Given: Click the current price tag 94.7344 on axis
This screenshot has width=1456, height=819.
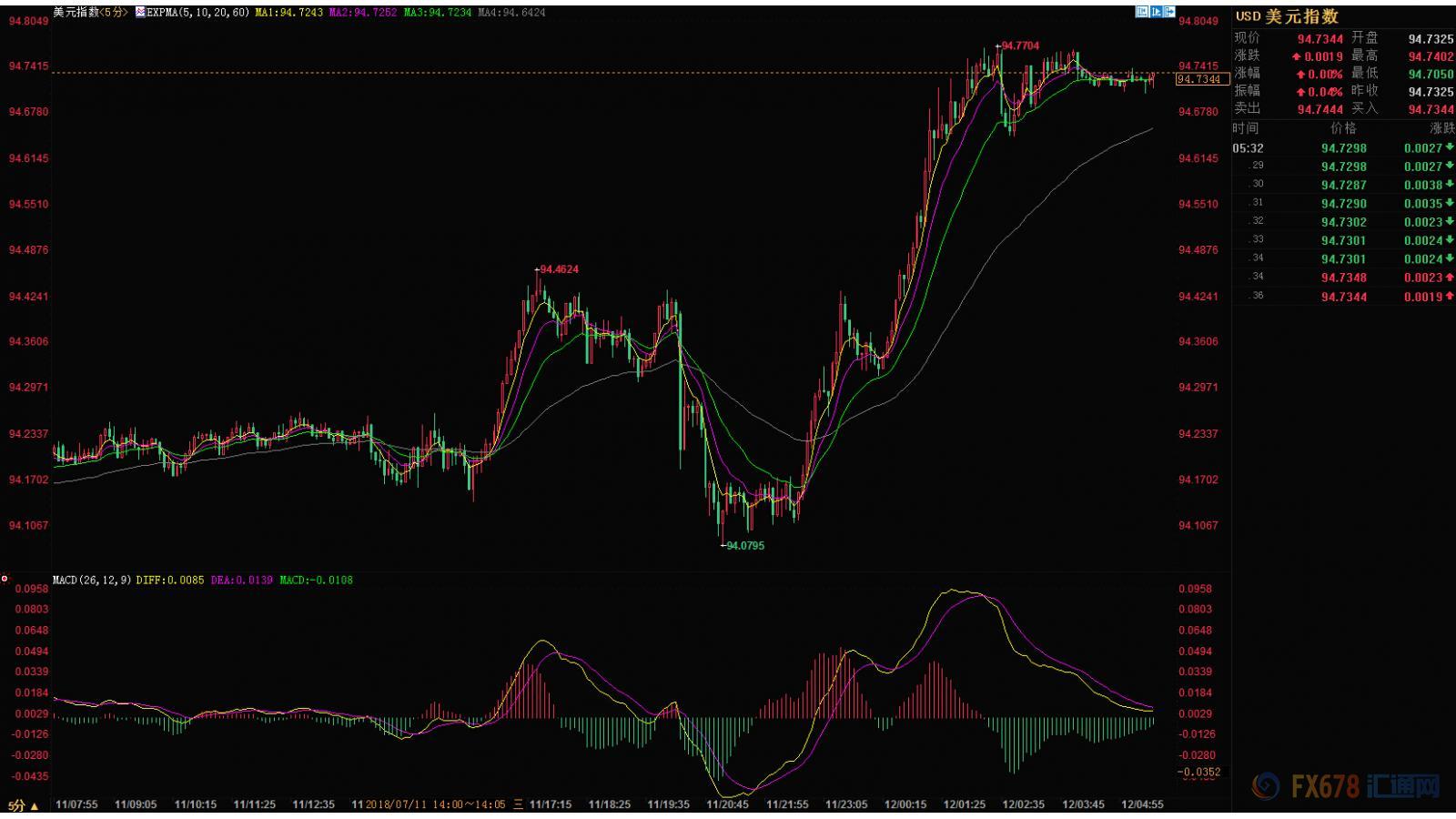Looking at the screenshot, I should 1198,79.
